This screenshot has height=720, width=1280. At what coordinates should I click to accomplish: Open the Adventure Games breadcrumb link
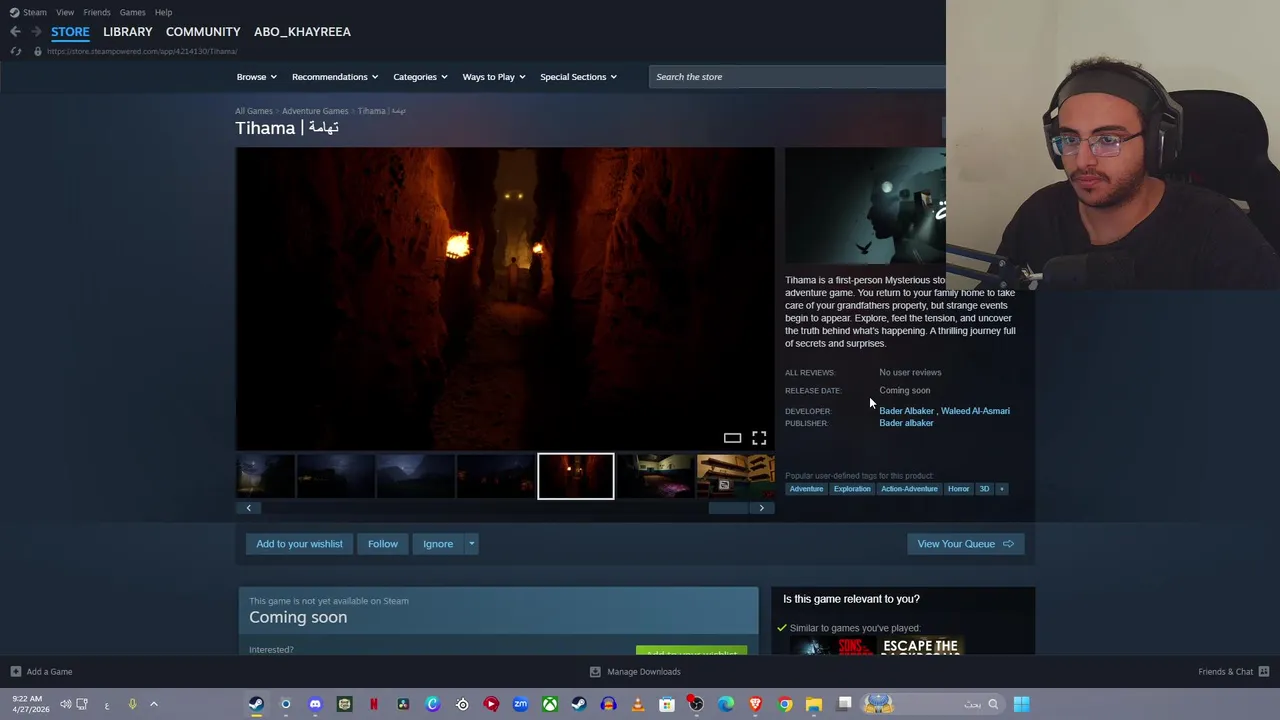[315, 111]
